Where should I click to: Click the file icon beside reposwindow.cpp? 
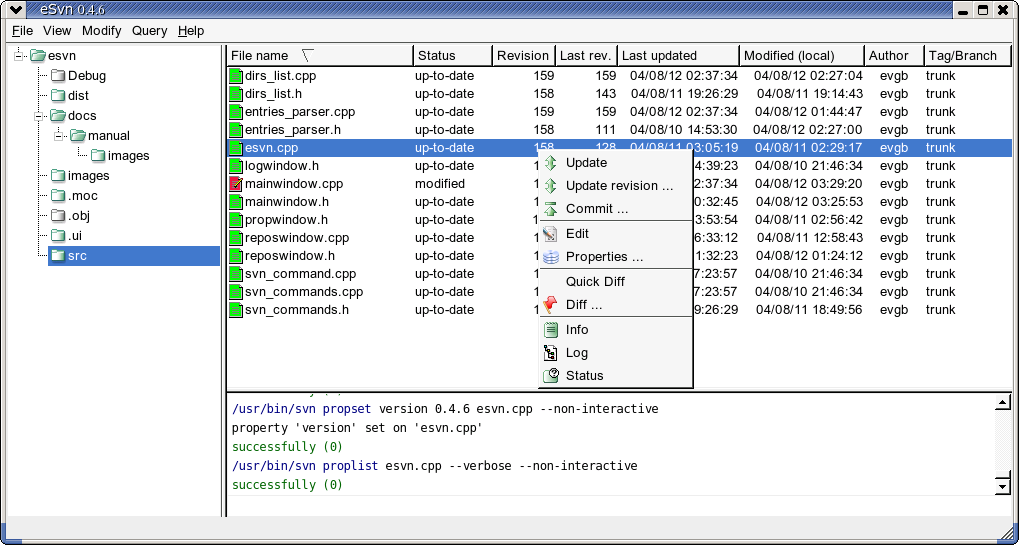(x=236, y=238)
